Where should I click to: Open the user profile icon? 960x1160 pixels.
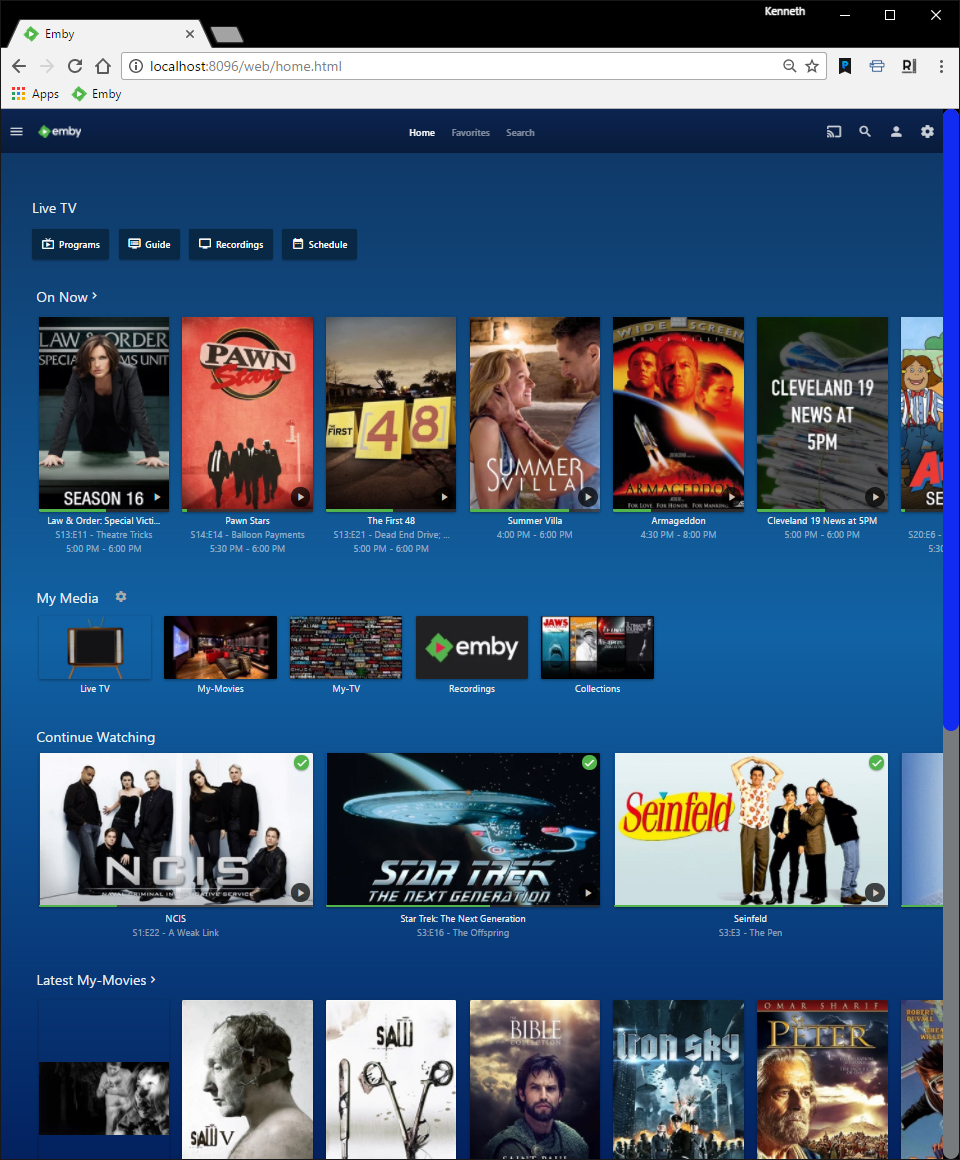pyautogui.click(x=896, y=132)
